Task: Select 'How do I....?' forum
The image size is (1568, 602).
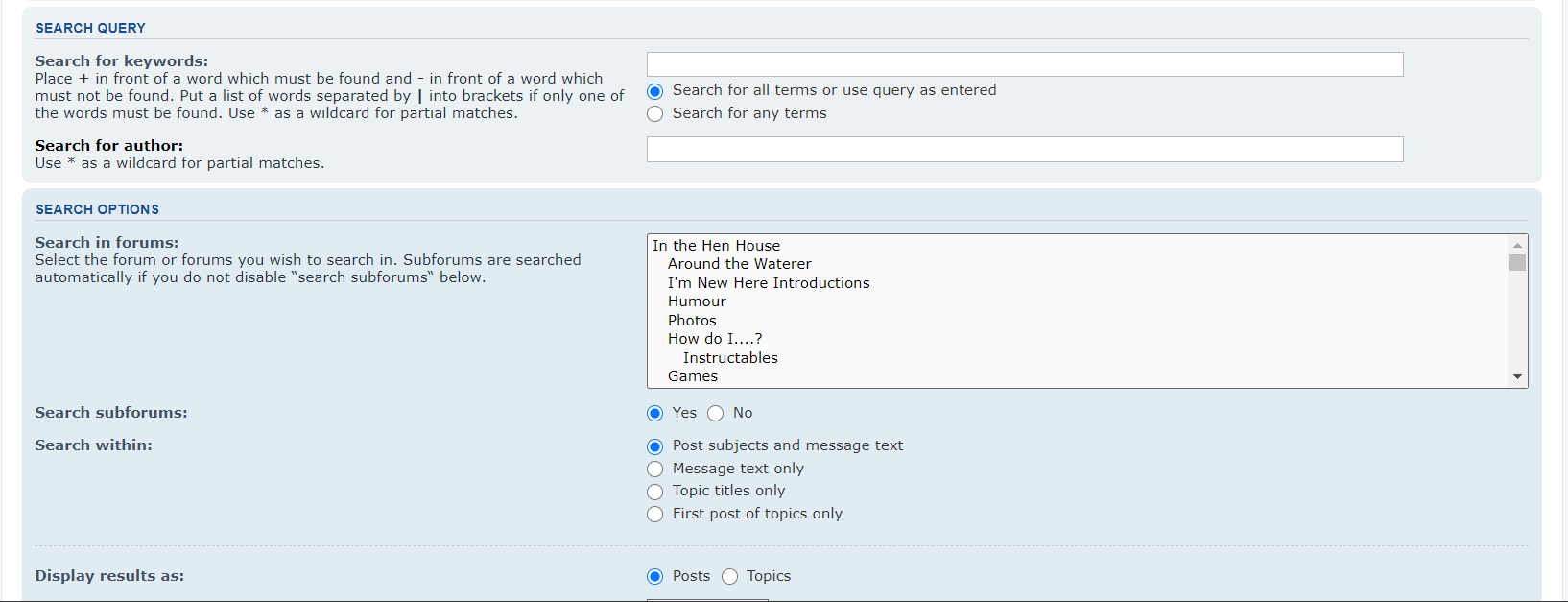Action: (715, 339)
